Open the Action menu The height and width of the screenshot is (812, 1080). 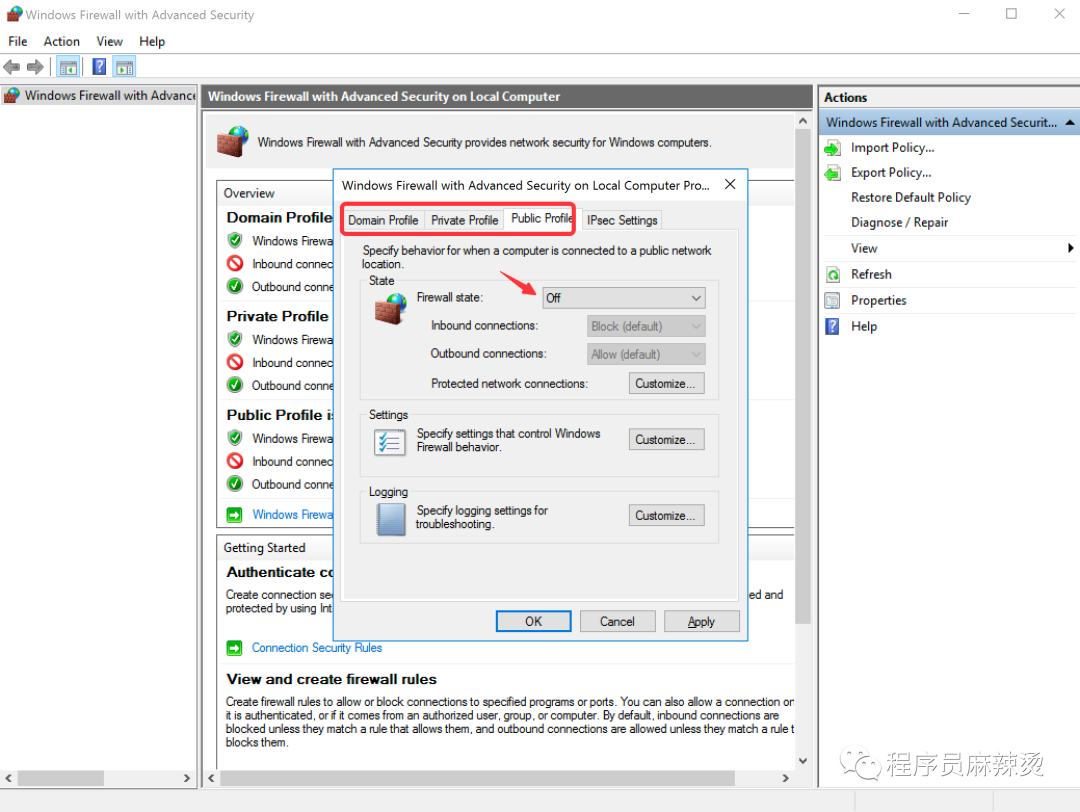tap(61, 41)
